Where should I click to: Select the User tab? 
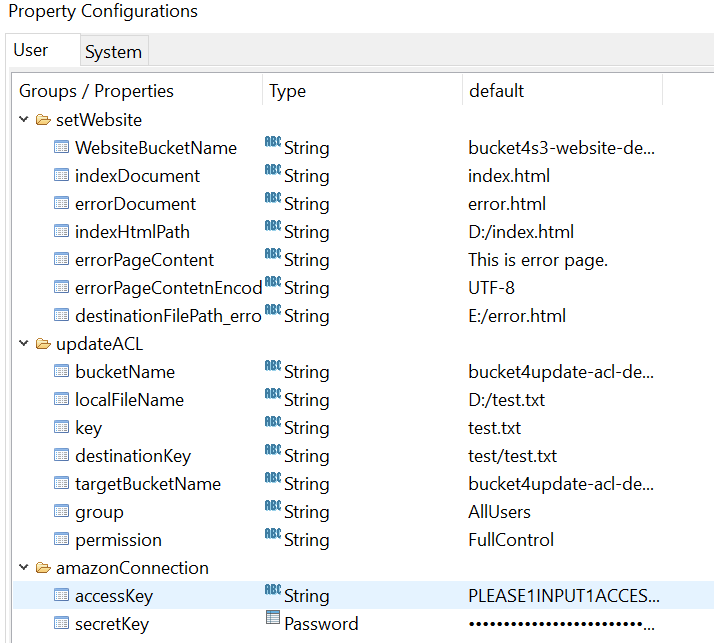(31, 50)
